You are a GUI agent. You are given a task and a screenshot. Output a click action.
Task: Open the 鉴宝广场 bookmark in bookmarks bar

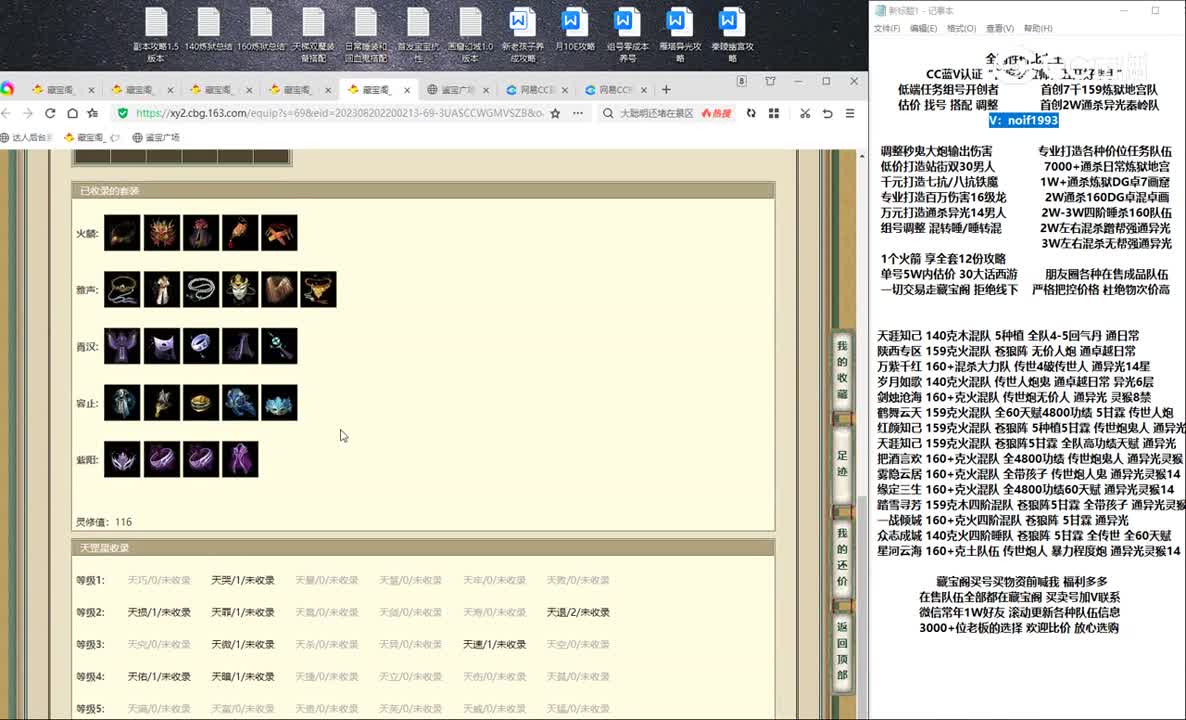[x=157, y=138]
